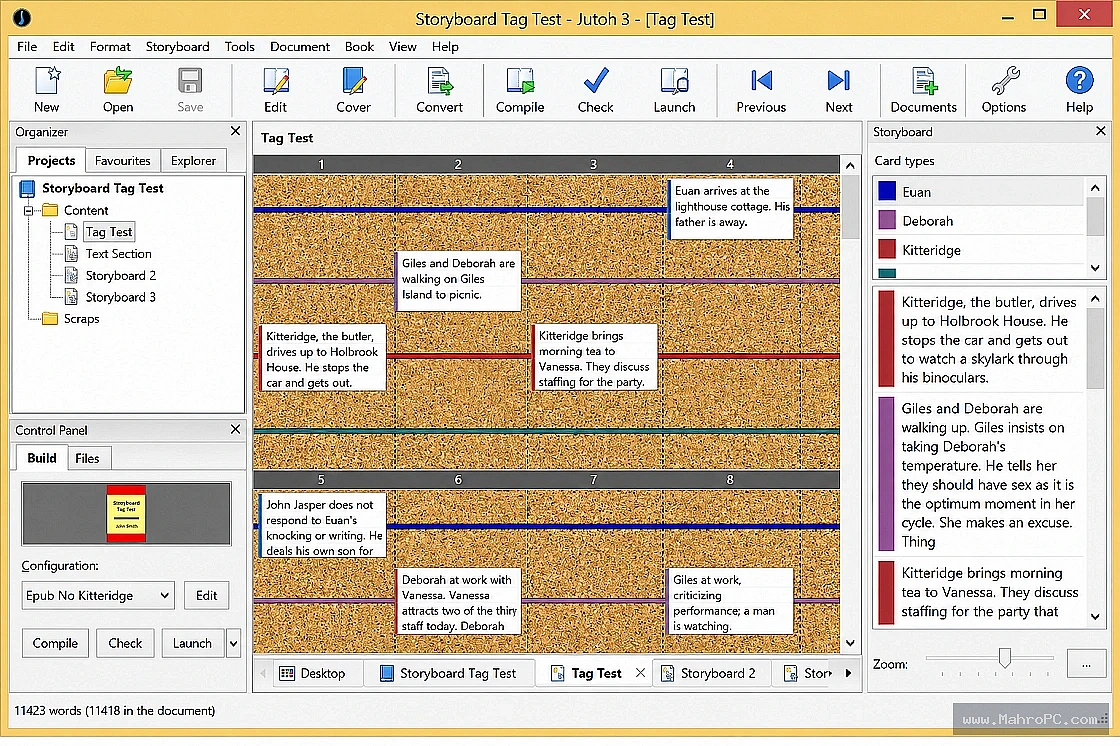Select card 'John Jasper does not respond'

point(322,525)
